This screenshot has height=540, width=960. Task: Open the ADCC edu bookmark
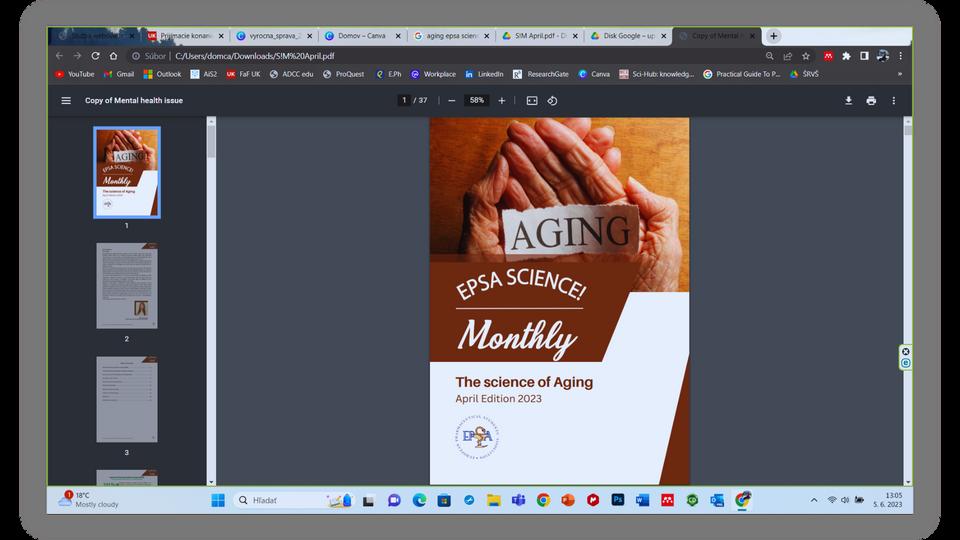291,74
